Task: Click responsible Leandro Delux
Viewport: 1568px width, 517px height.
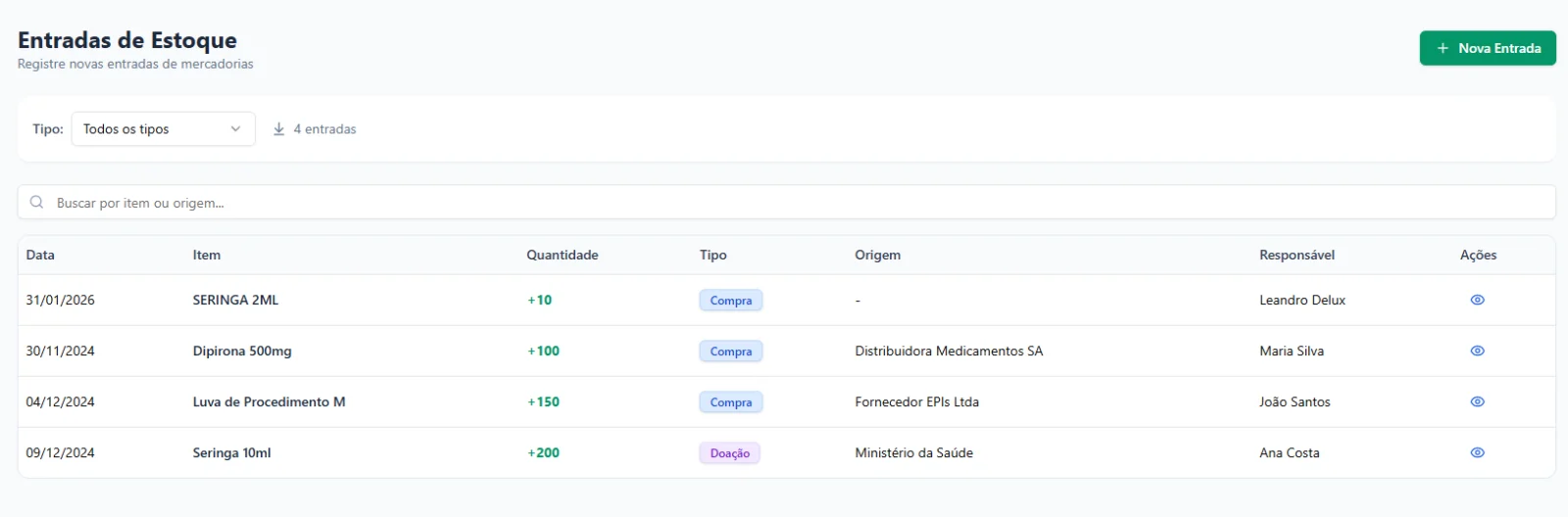Action: pos(1302,301)
